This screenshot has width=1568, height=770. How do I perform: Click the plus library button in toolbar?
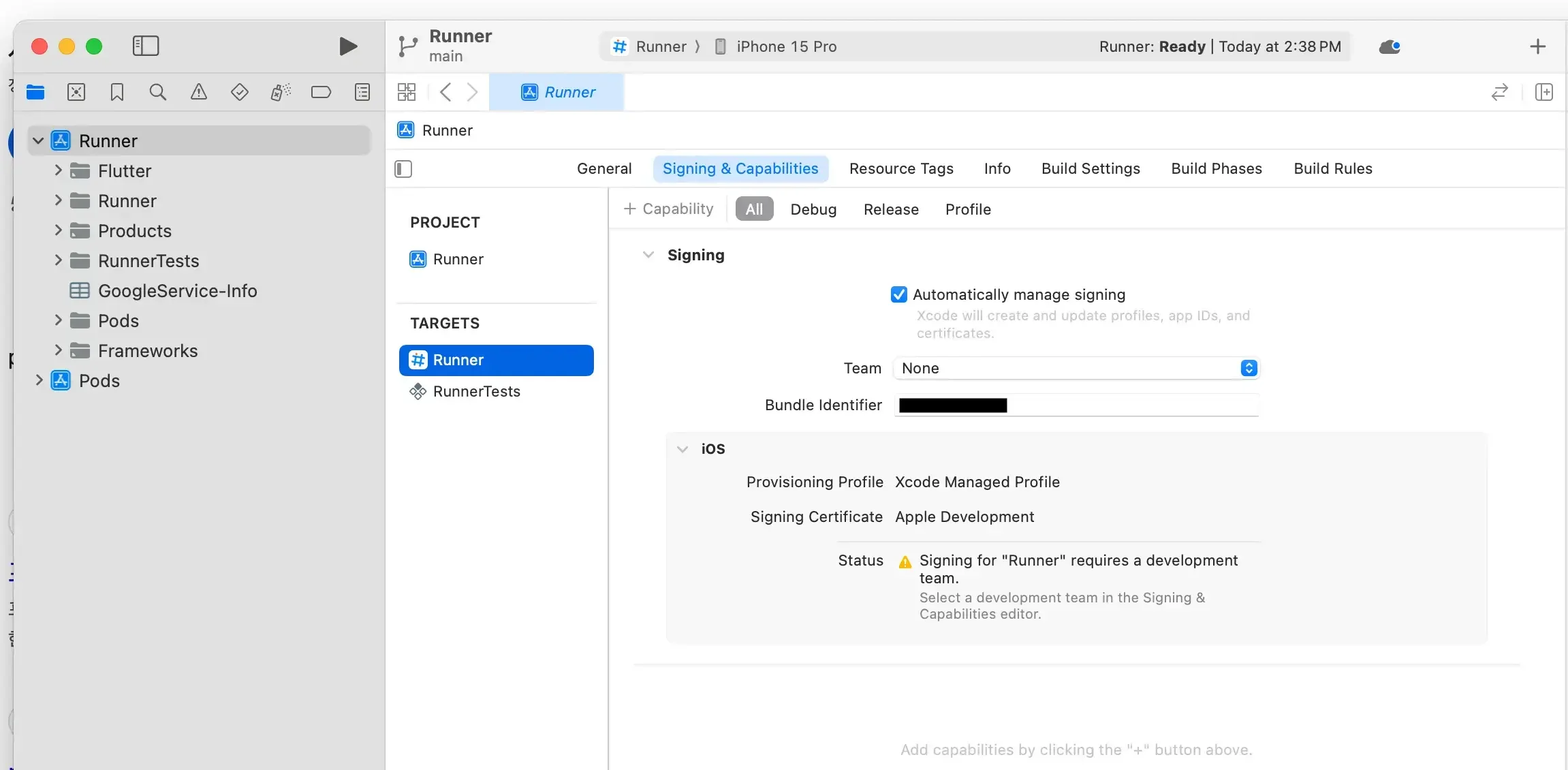coord(1537,46)
